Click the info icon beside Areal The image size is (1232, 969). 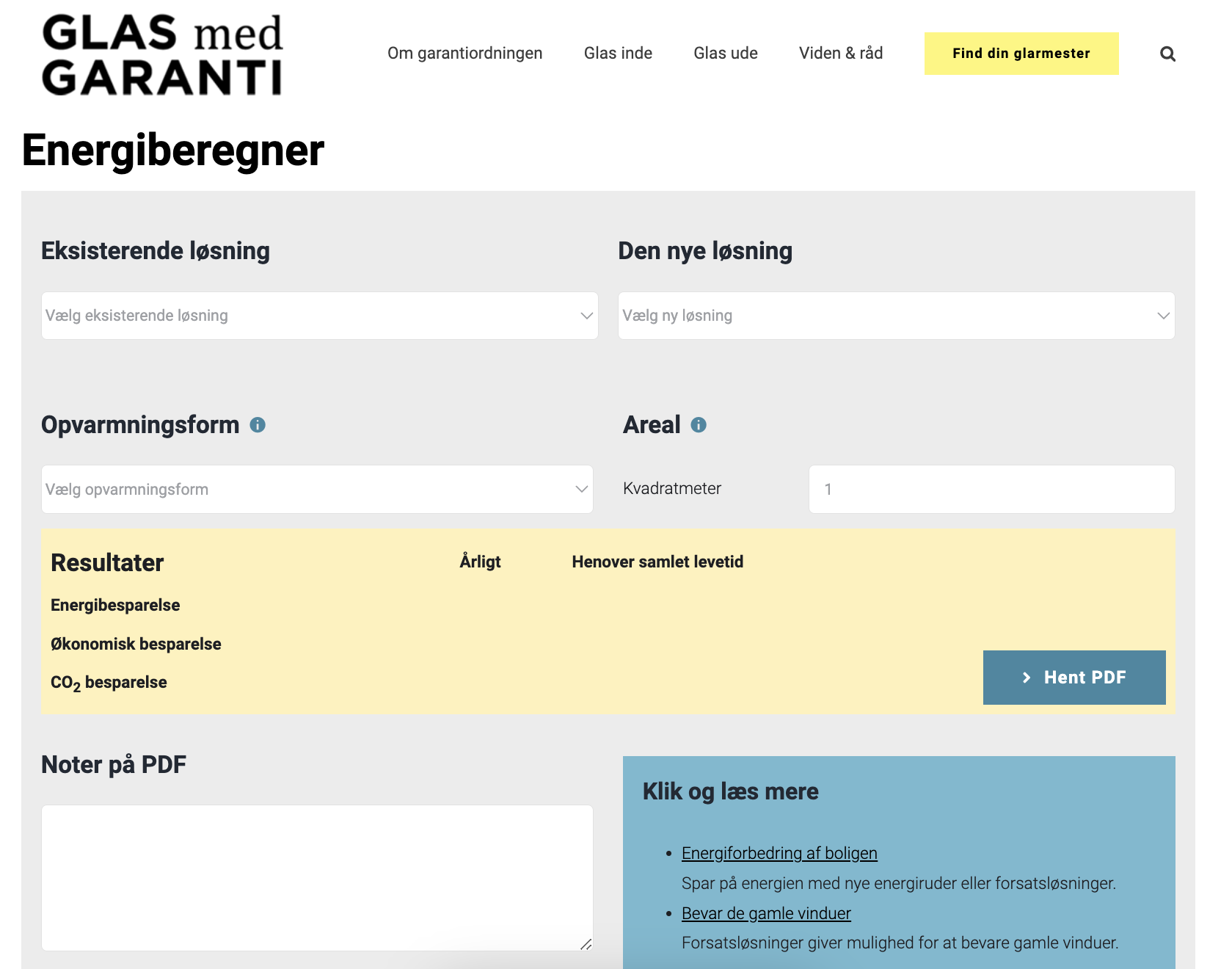click(699, 425)
